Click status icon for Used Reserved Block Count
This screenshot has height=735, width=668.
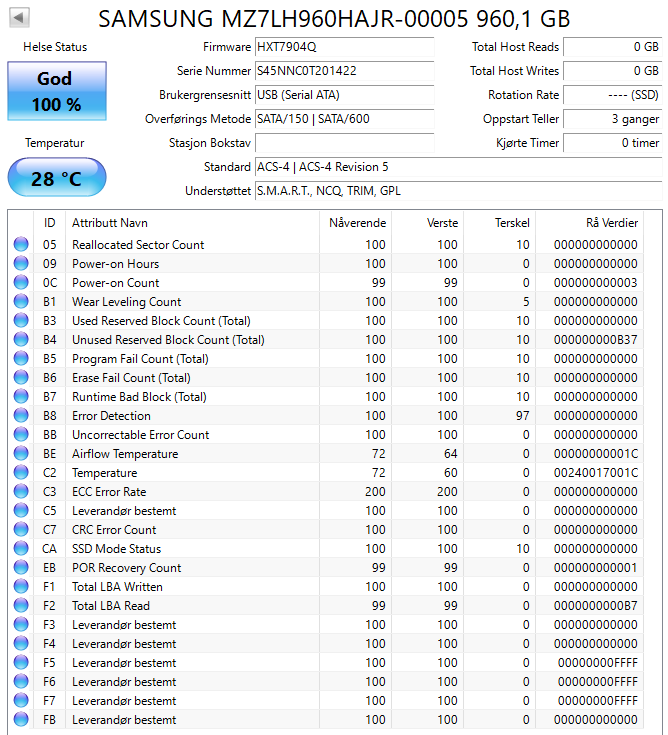[x=21, y=320]
